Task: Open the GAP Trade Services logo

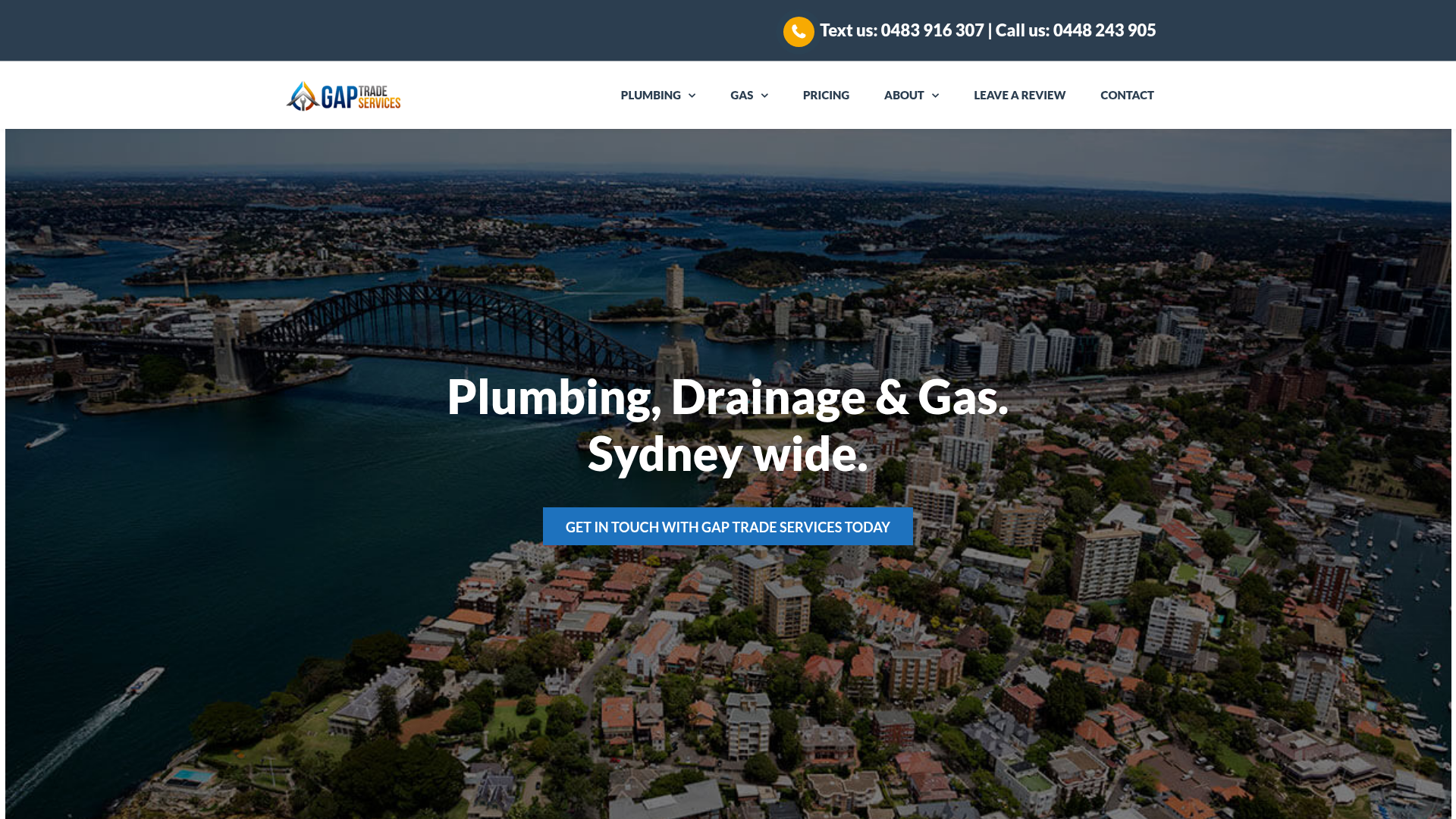Action: tap(344, 96)
